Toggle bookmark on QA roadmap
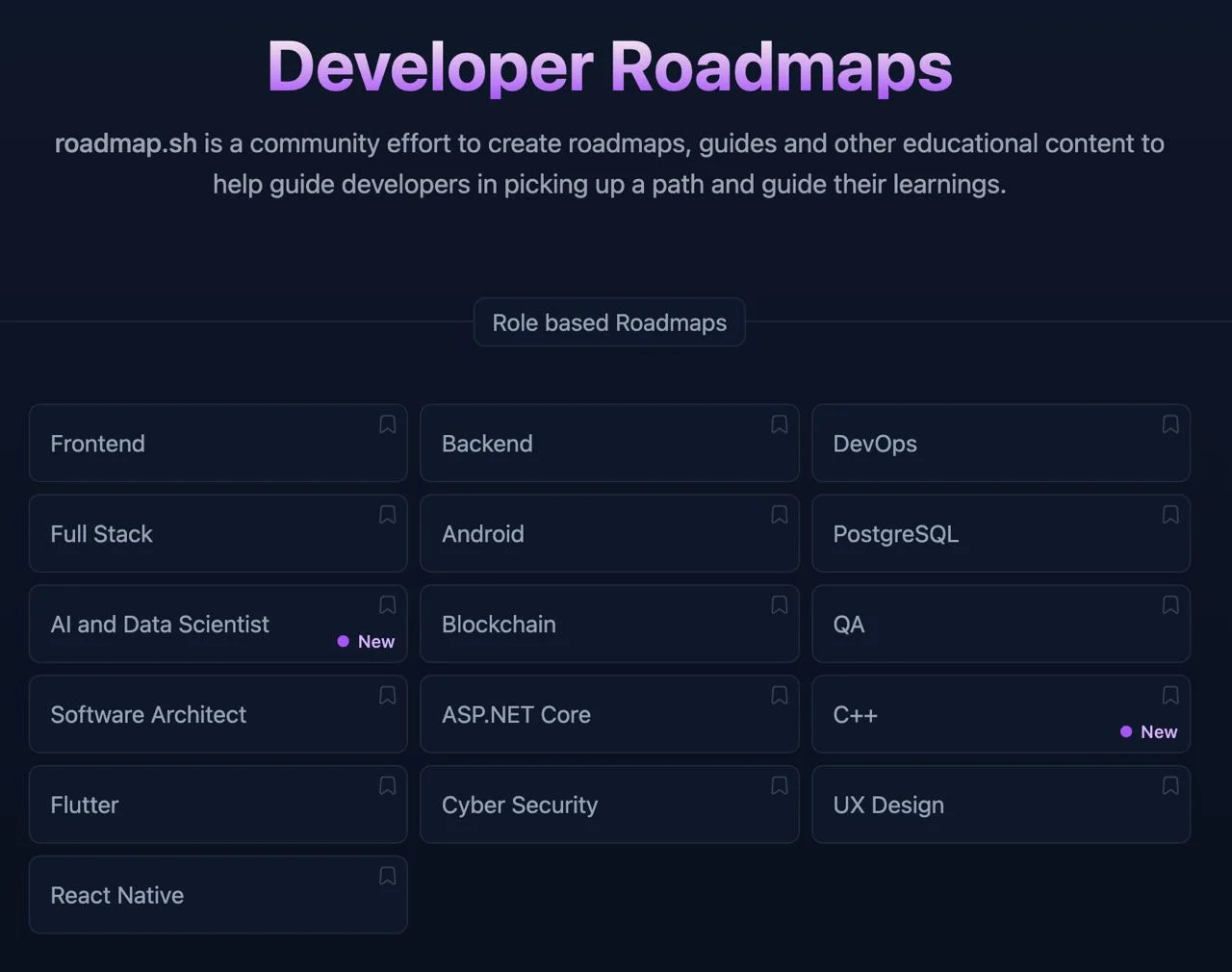The image size is (1232, 972). point(1170,605)
